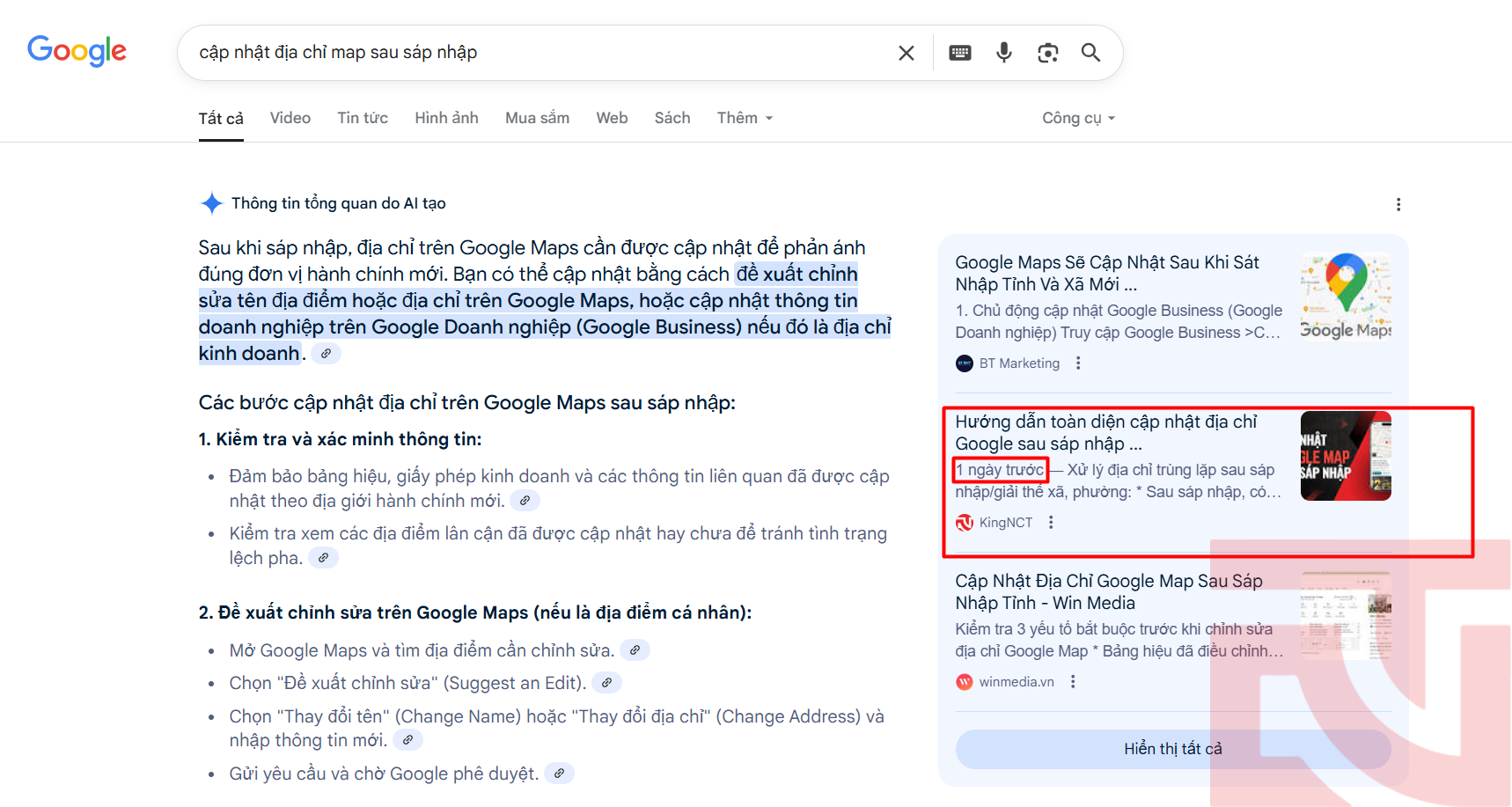Start voice search with microphone icon
Screen dimensions: 1512x807
tap(1003, 53)
